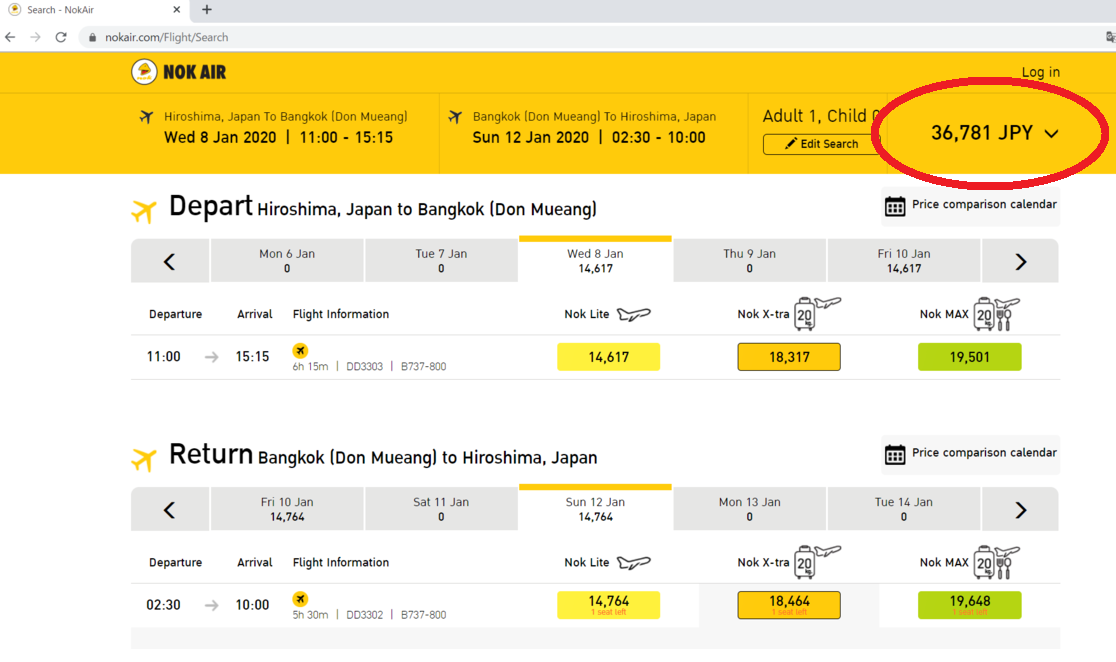Open Price comparison calendar for the Depart flight
This screenshot has width=1116, height=662.
(x=971, y=206)
